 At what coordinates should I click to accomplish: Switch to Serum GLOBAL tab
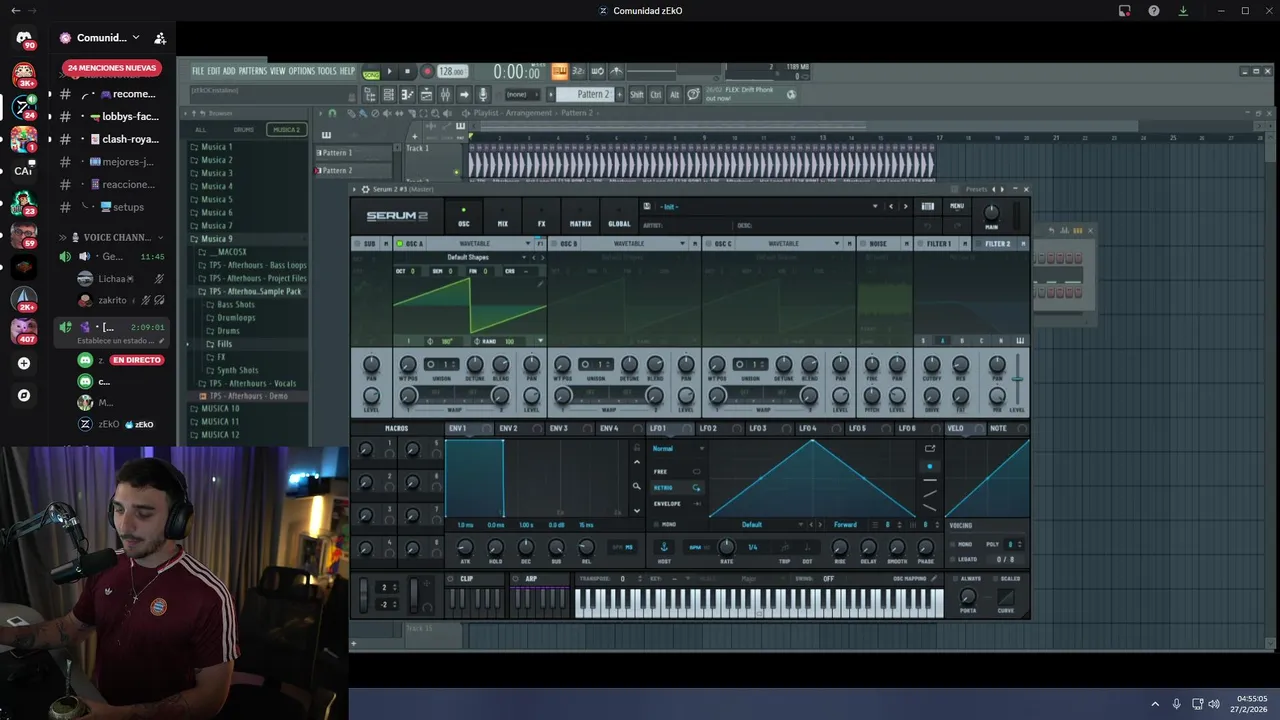click(x=619, y=217)
